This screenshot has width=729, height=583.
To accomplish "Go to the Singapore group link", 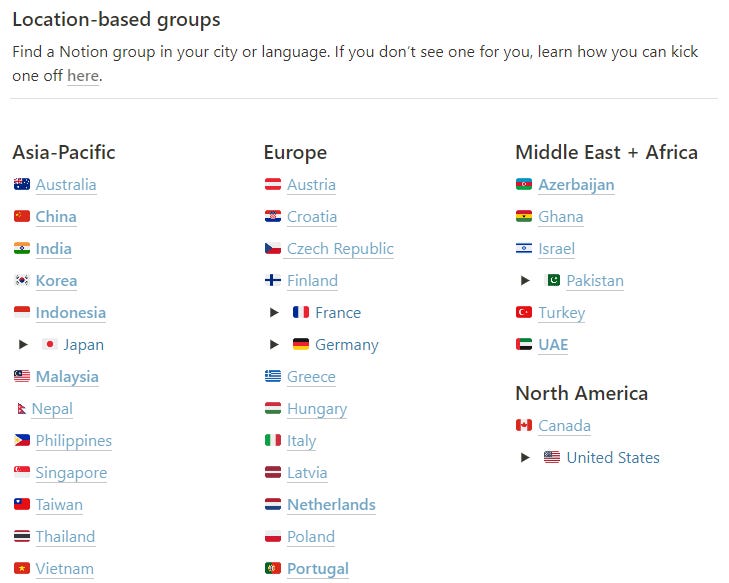I will click(x=71, y=473).
